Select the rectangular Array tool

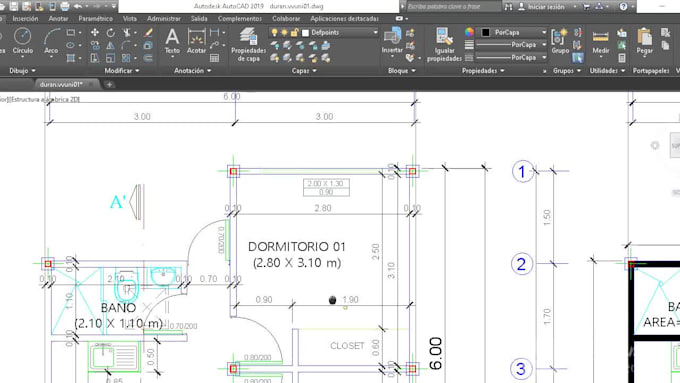pos(126,58)
